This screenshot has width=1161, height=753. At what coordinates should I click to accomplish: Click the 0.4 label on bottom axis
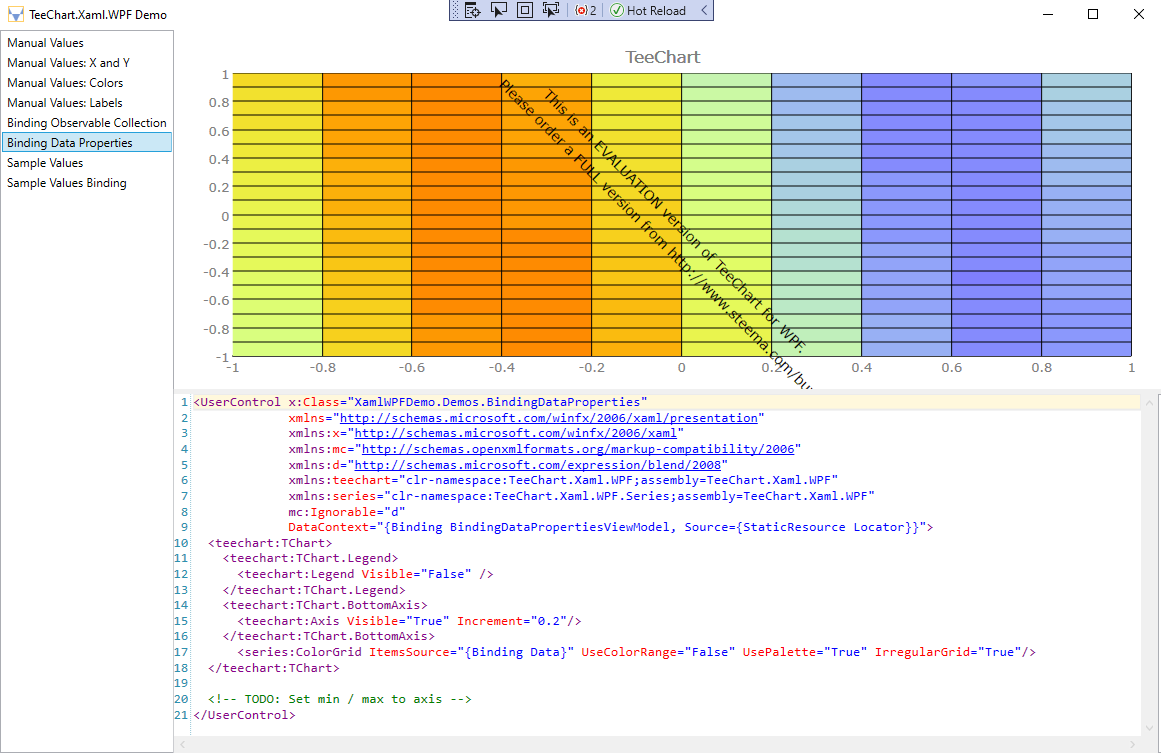861,367
